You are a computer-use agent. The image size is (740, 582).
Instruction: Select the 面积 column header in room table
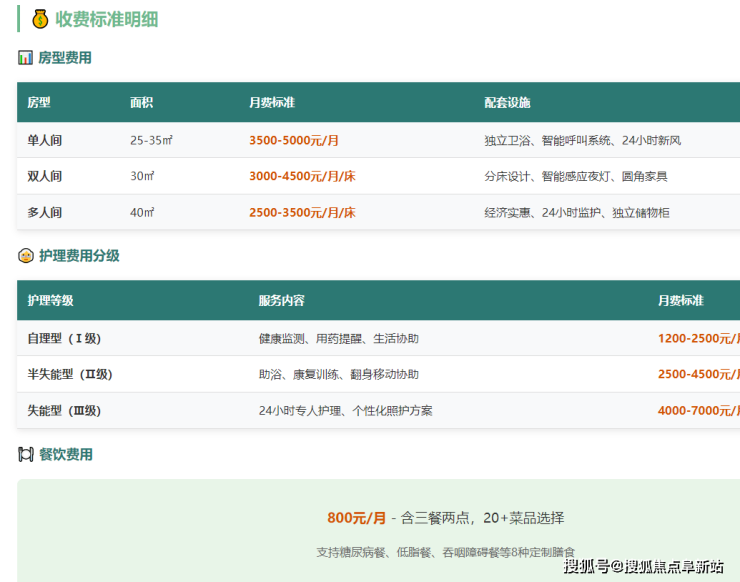point(141,103)
